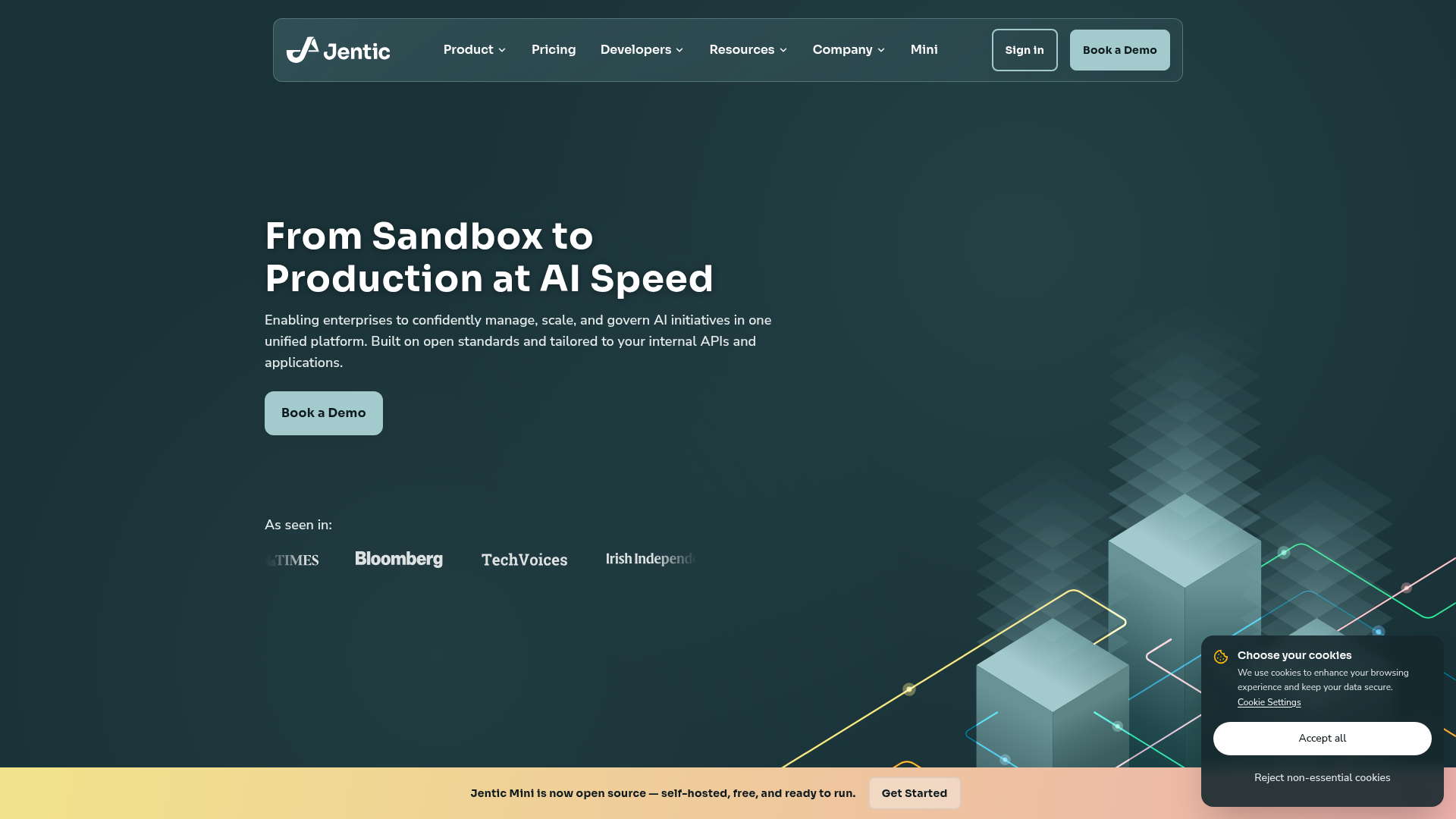Click the Times press logo

(292, 560)
